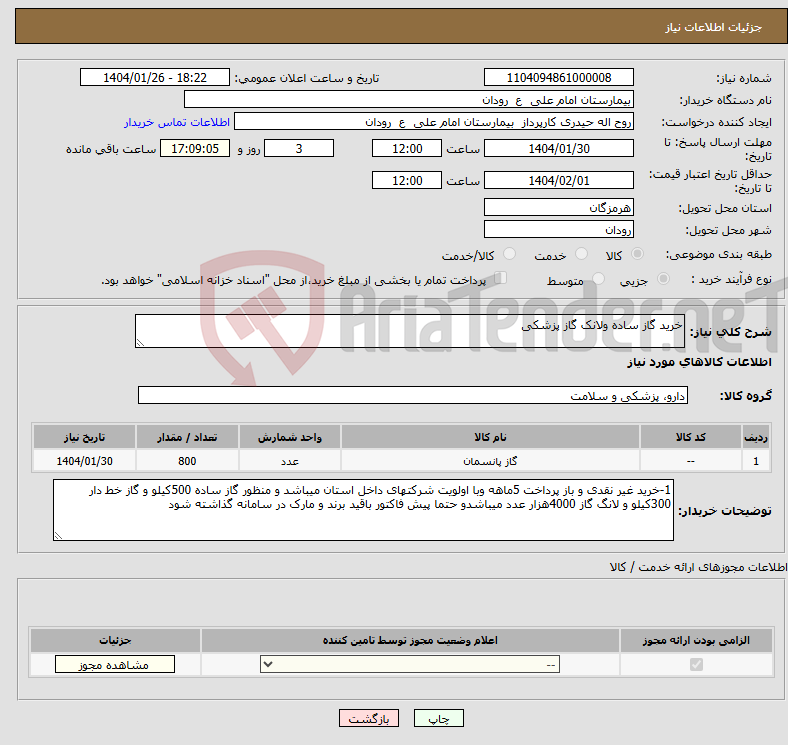The height and width of the screenshot is (745, 788).
Task: Click the تعداد / مقدار column header
Action: point(187,437)
